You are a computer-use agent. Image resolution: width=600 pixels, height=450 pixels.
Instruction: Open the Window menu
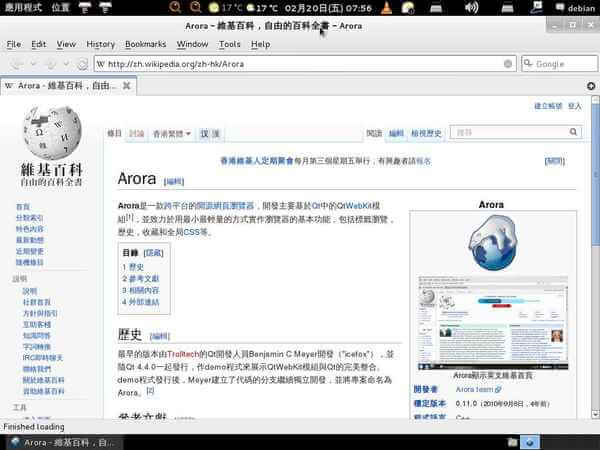192,44
